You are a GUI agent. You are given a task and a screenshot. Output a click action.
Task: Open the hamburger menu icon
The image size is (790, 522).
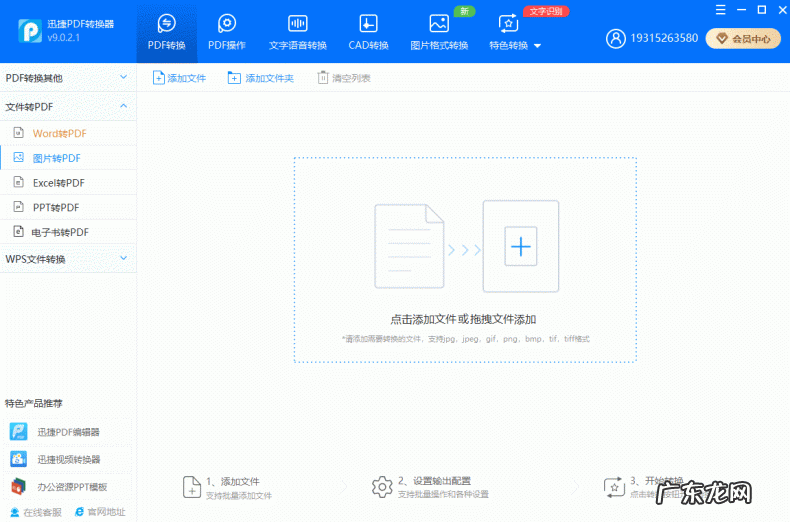pyautogui.click(x=720, y=10)
